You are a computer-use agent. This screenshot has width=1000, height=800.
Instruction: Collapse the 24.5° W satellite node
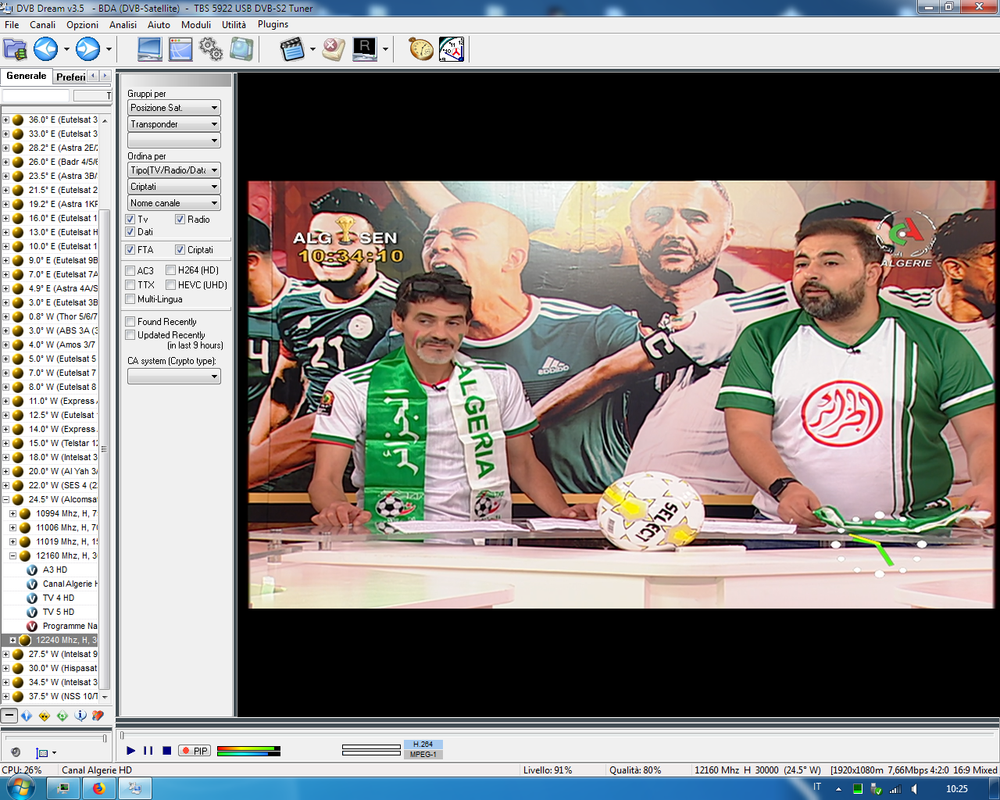[5, 500]
